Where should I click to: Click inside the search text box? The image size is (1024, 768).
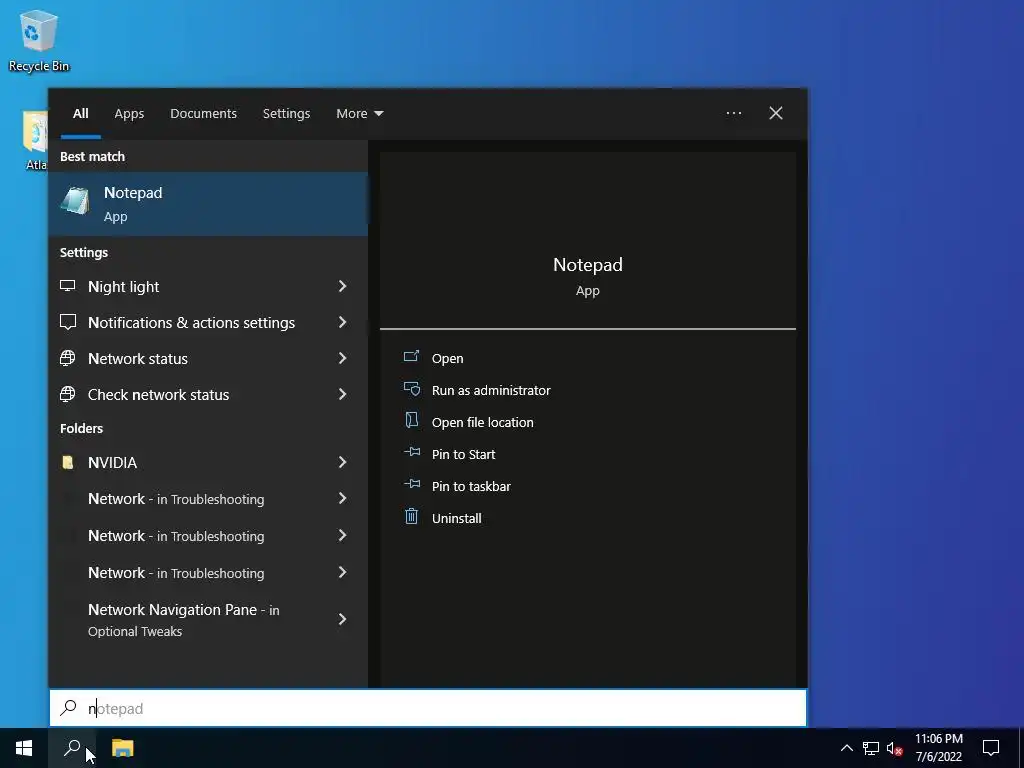pyautogui.click(x=428, y=708)
